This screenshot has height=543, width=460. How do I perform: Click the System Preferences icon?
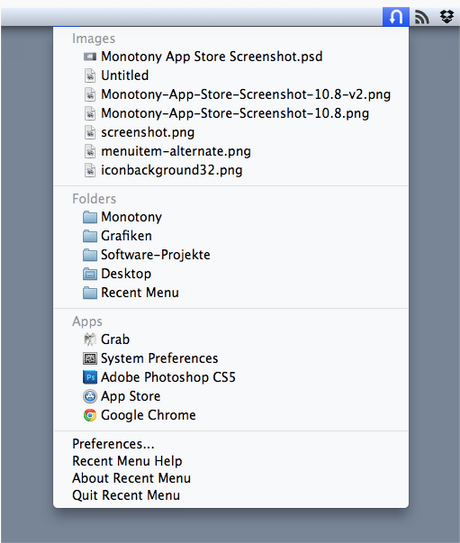pyautogui.click(x=90, y=358)
